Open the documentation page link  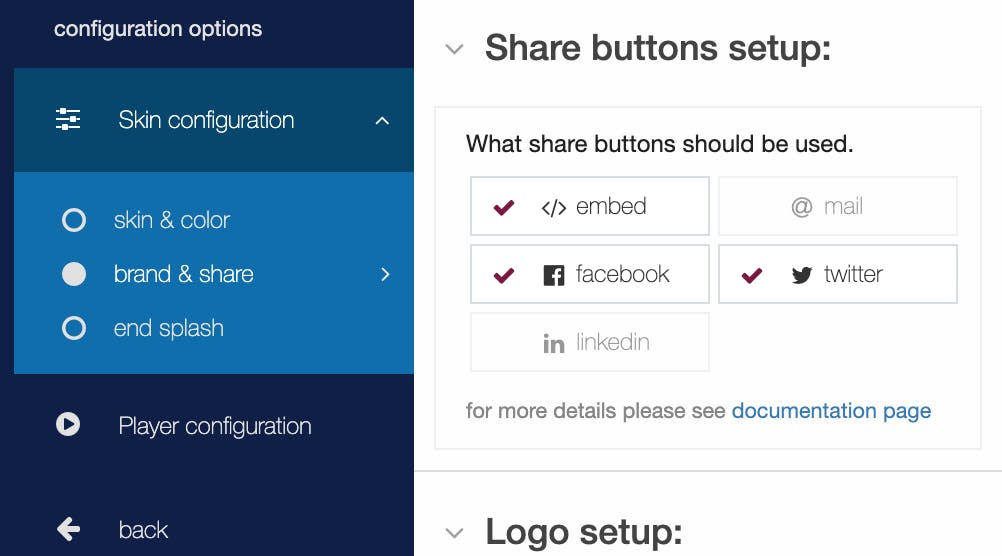(x=831, y=411)
